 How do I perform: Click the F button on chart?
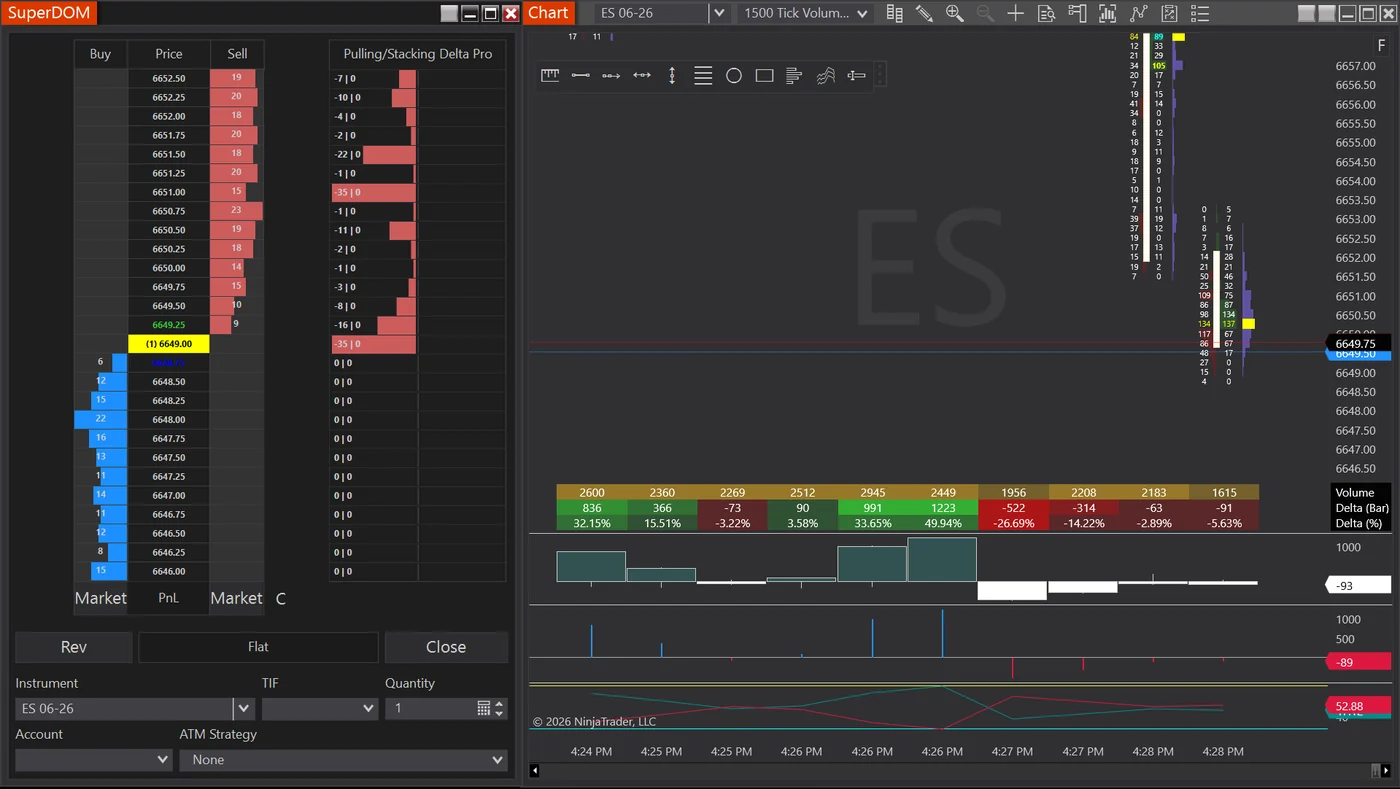pyautogui.click(x=1381, y=45)
